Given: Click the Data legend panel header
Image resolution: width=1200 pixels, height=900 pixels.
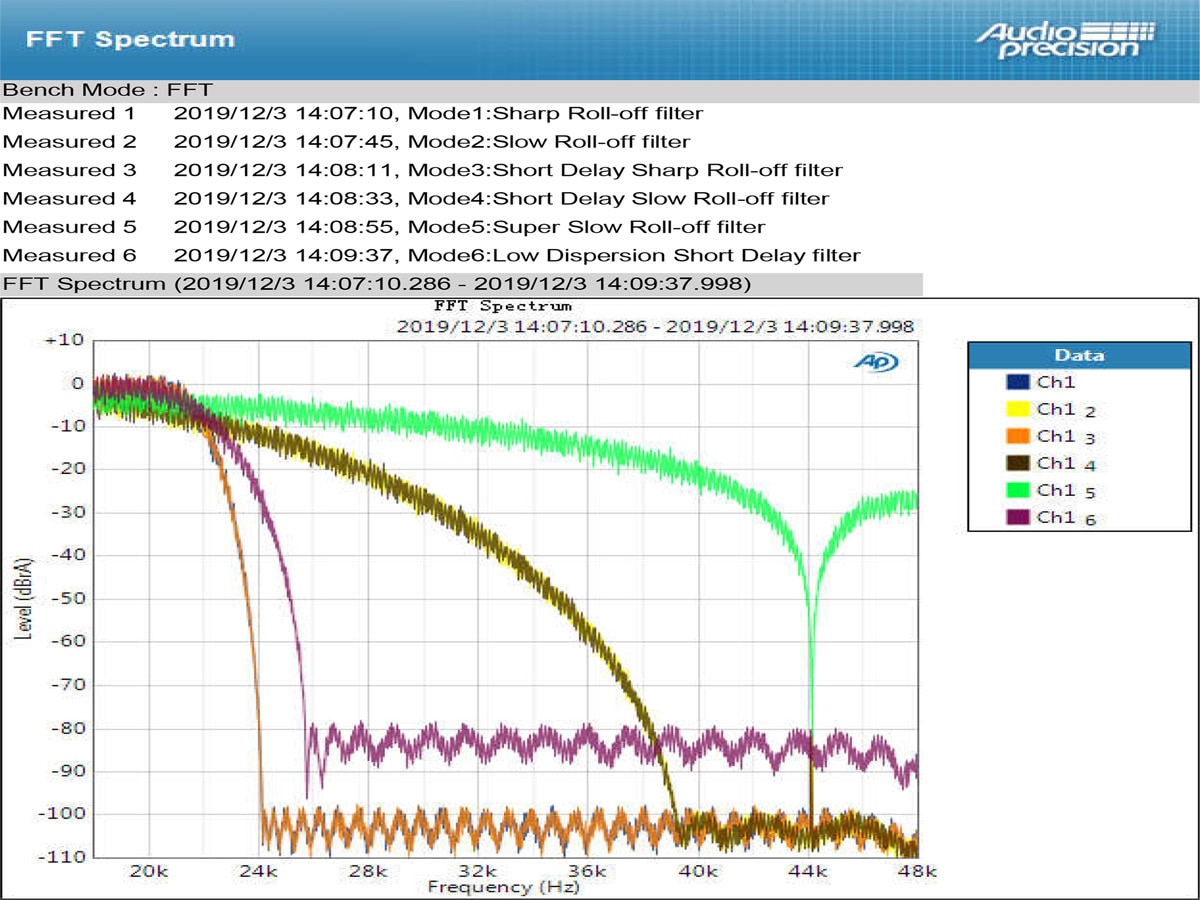Looking at the screenshot, I should click(1079, 355).
